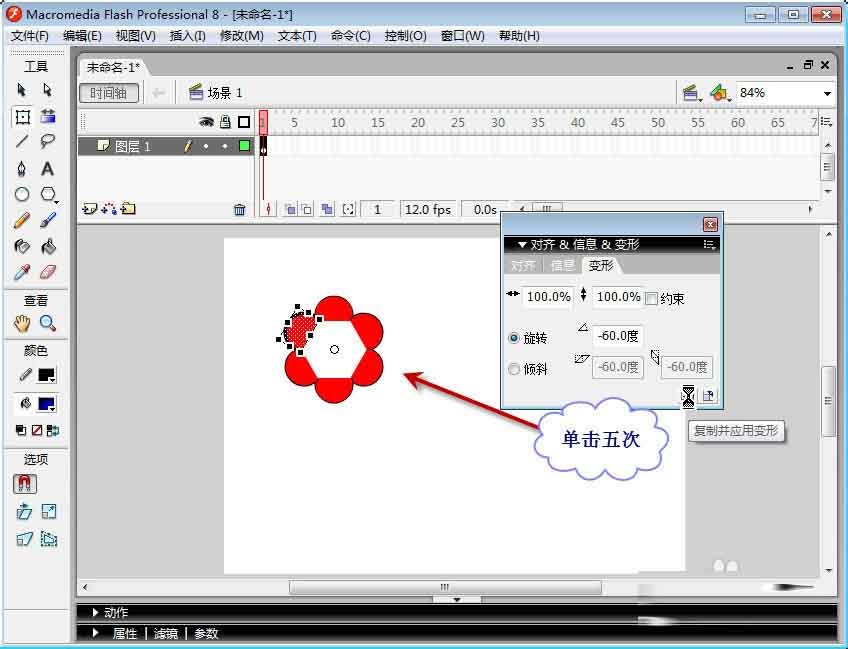The image size is (848, 649).
Task: Click the Rotate and Skew option
Action: [x=24, y=511]
